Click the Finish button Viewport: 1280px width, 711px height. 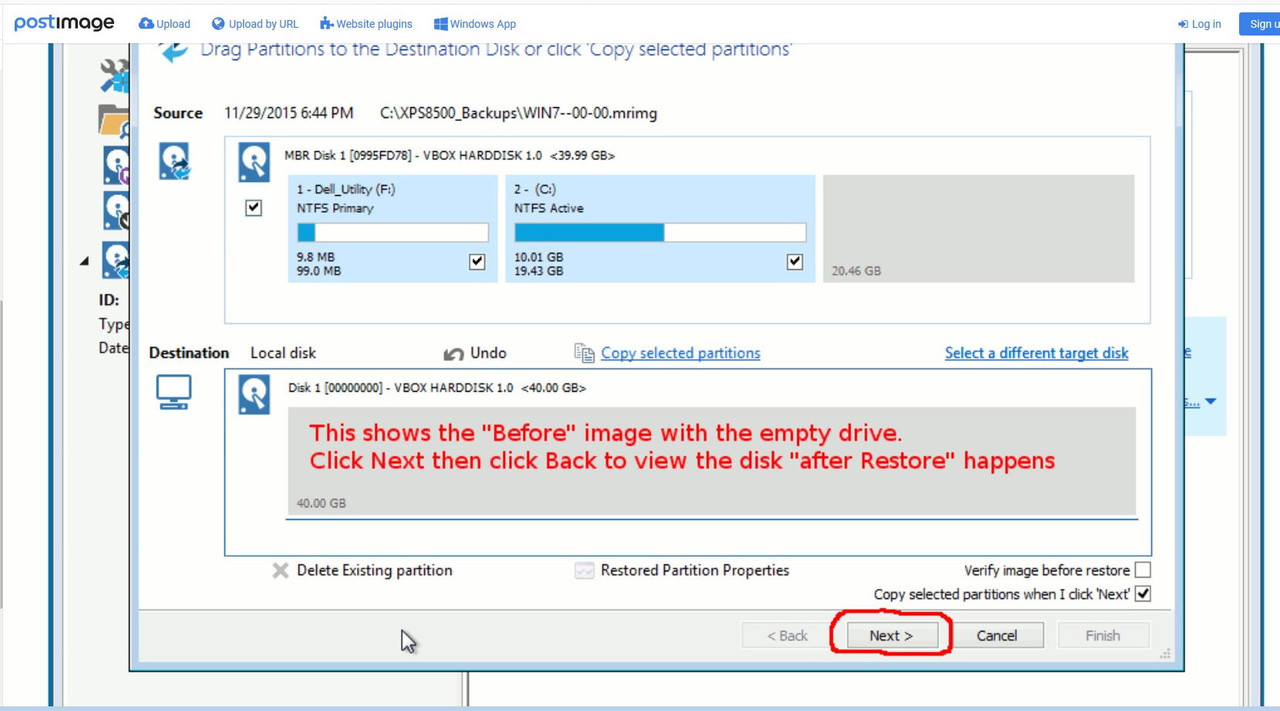[1103, 635]
